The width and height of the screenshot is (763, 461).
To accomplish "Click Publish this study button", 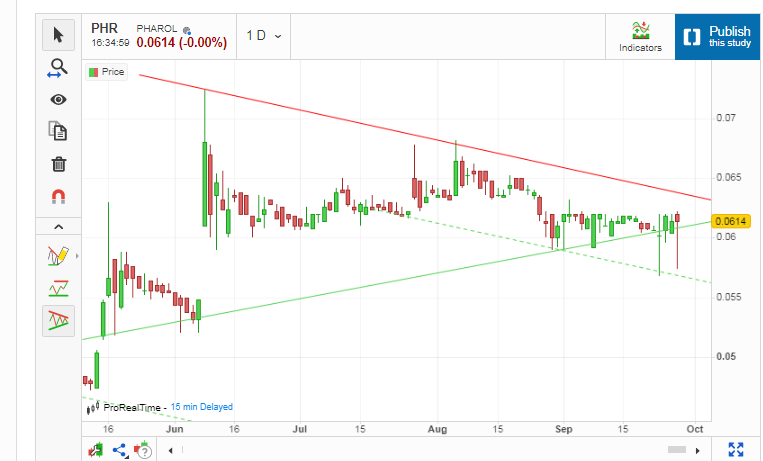I will 717,37.
